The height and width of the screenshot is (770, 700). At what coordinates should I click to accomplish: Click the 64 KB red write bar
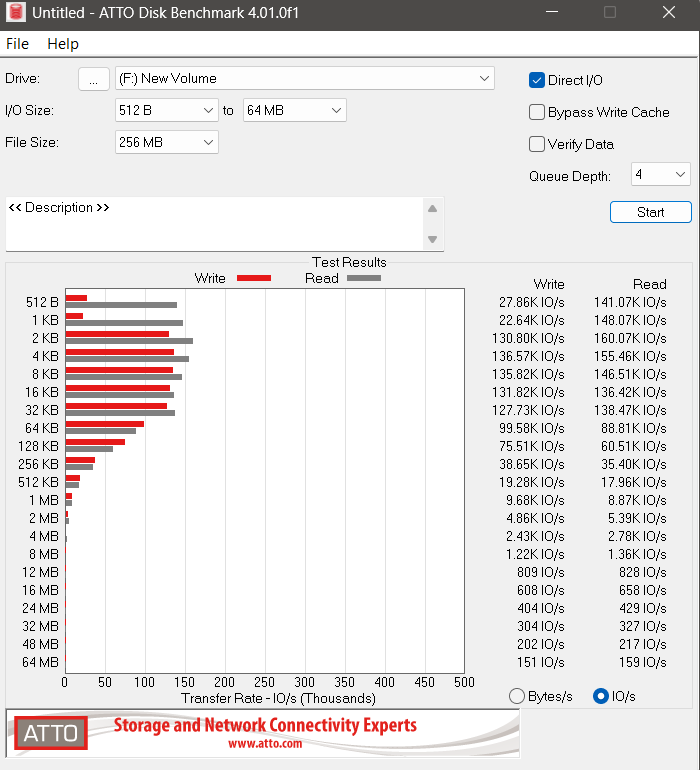pyautogui.click(x=105, y=424)
